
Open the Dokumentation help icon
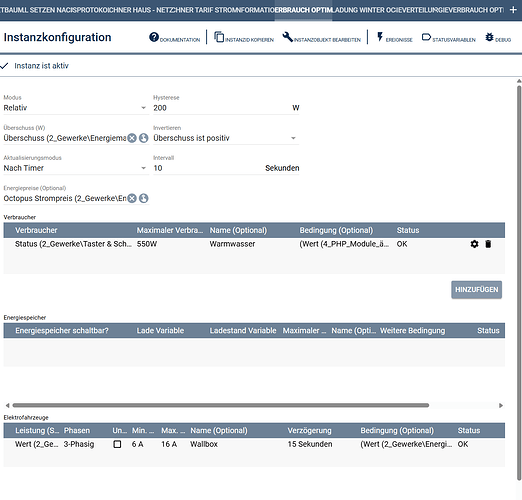point(154,37)
